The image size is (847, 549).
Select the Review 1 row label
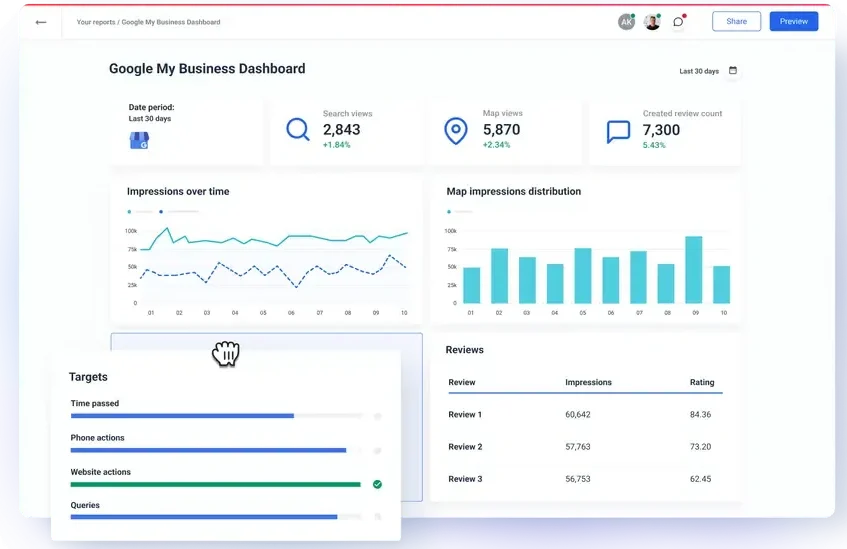point(465,414)
